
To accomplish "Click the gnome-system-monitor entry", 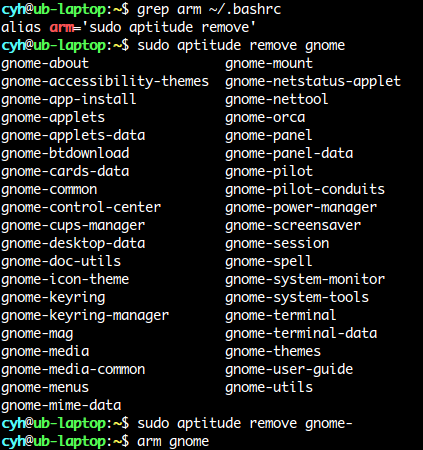I will pos(305,280).
